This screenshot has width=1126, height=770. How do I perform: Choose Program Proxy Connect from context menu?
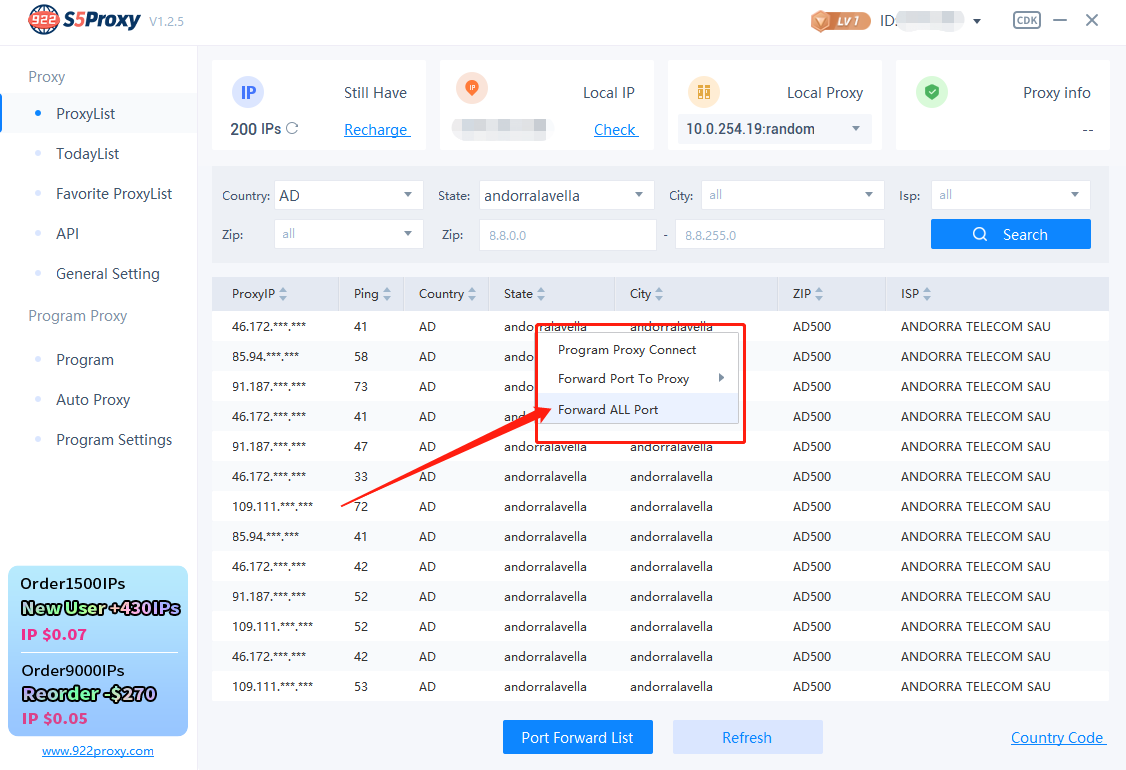pos(627,350)
